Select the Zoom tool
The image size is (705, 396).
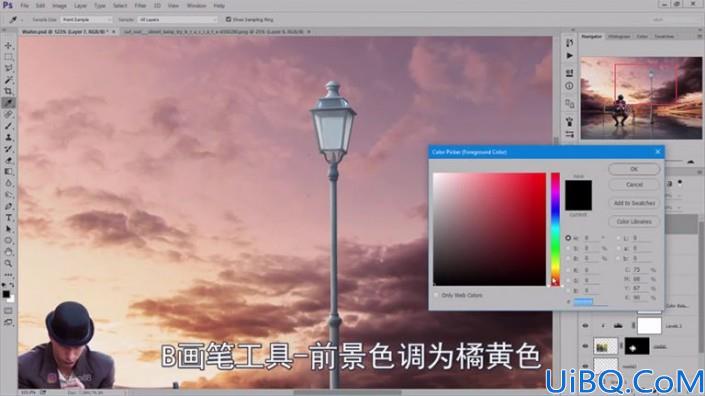click(9, 263)
